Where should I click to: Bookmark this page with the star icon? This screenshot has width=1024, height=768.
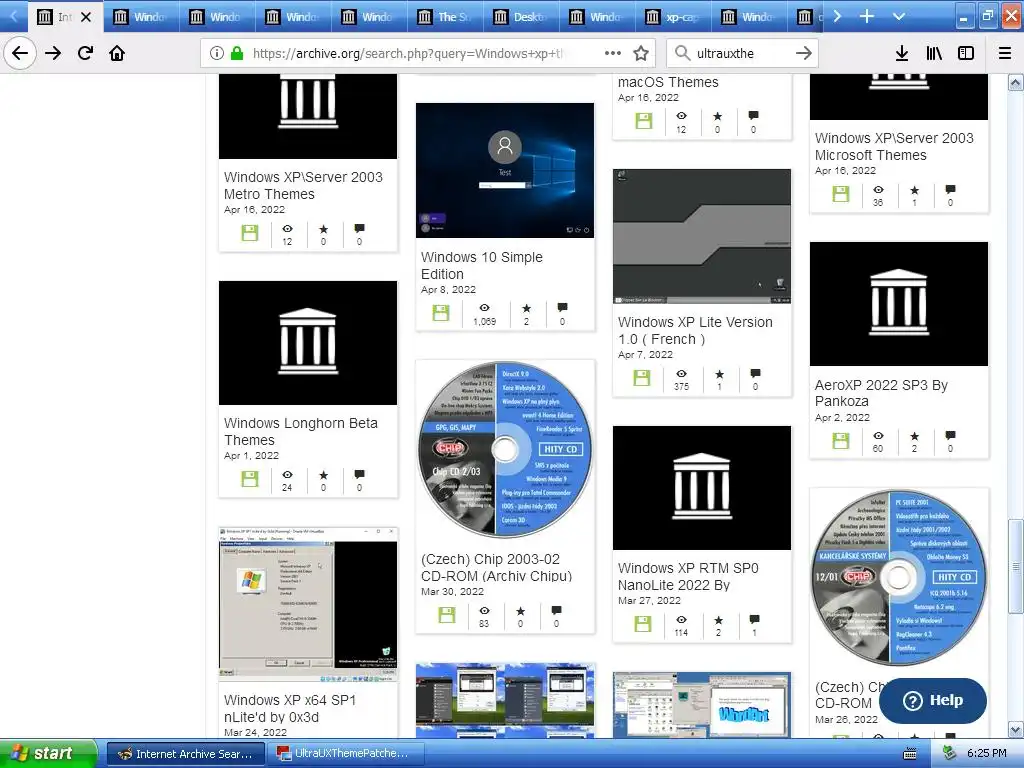point(641,53)
